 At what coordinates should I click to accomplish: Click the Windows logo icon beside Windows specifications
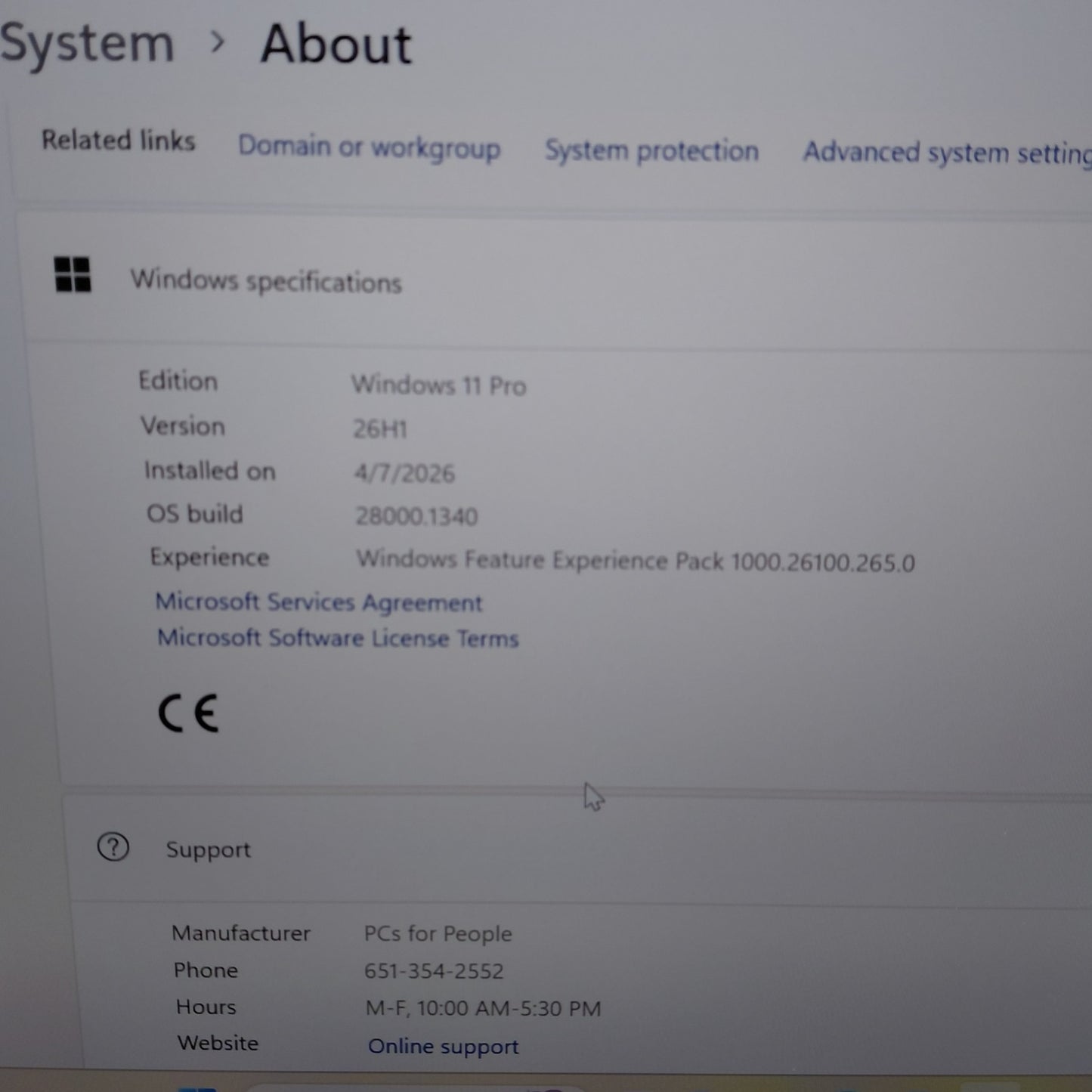(x=73, y=274)
